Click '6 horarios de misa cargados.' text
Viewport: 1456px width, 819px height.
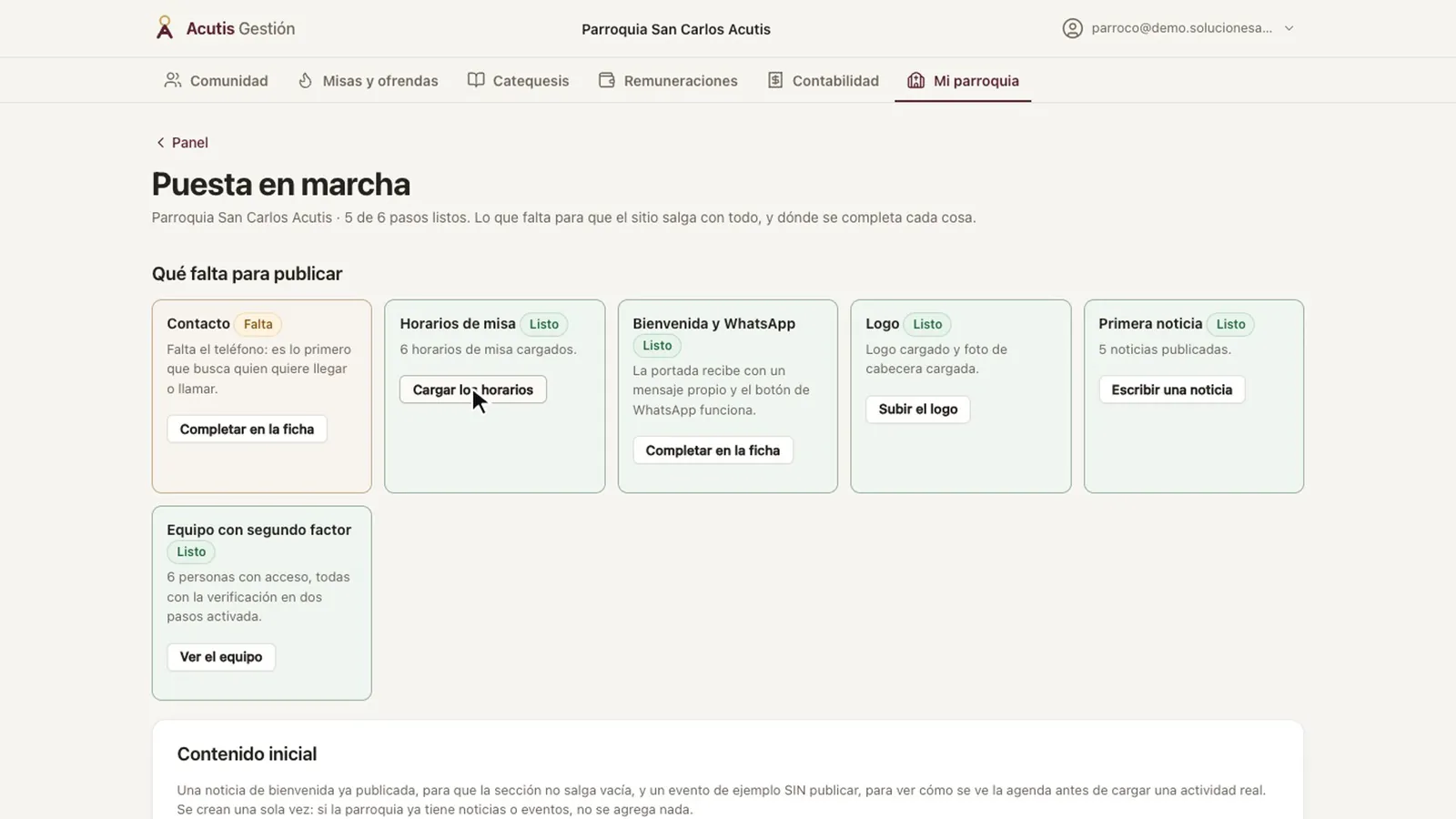pyautogui.click(x=488, y=349)
